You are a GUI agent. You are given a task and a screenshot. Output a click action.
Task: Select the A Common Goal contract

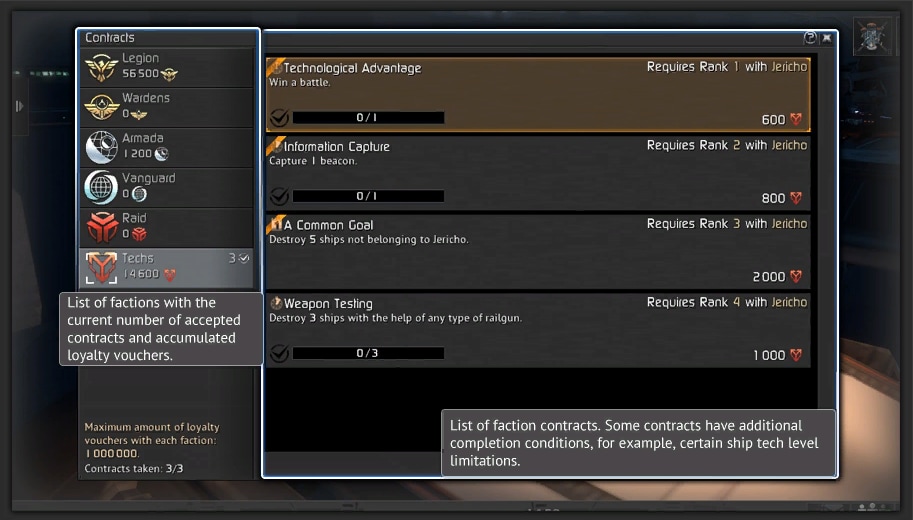coord(537,250)
